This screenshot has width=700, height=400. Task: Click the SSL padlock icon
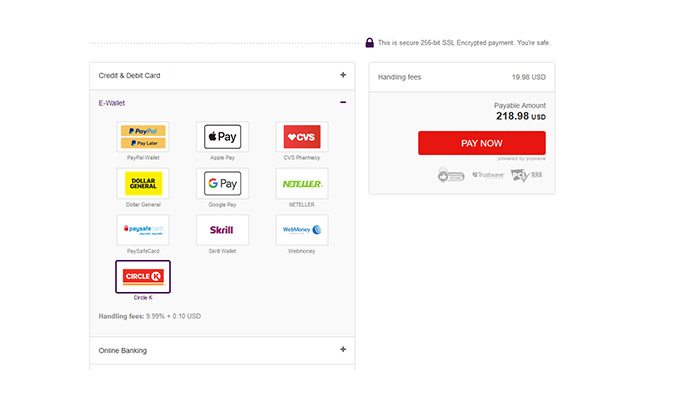tap(369, 42)
